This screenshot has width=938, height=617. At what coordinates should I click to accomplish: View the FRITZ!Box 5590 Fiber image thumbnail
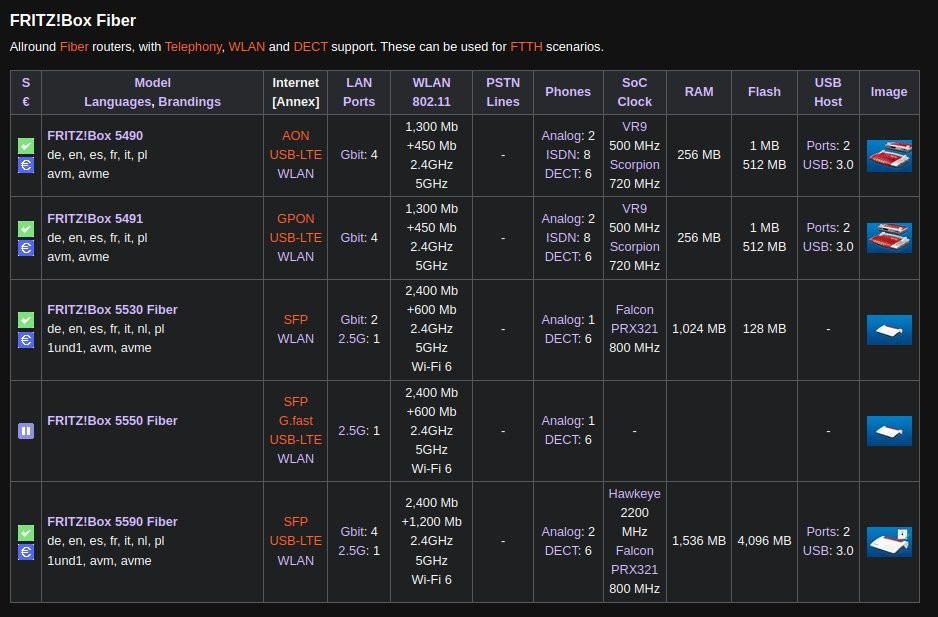pos(888,542)
